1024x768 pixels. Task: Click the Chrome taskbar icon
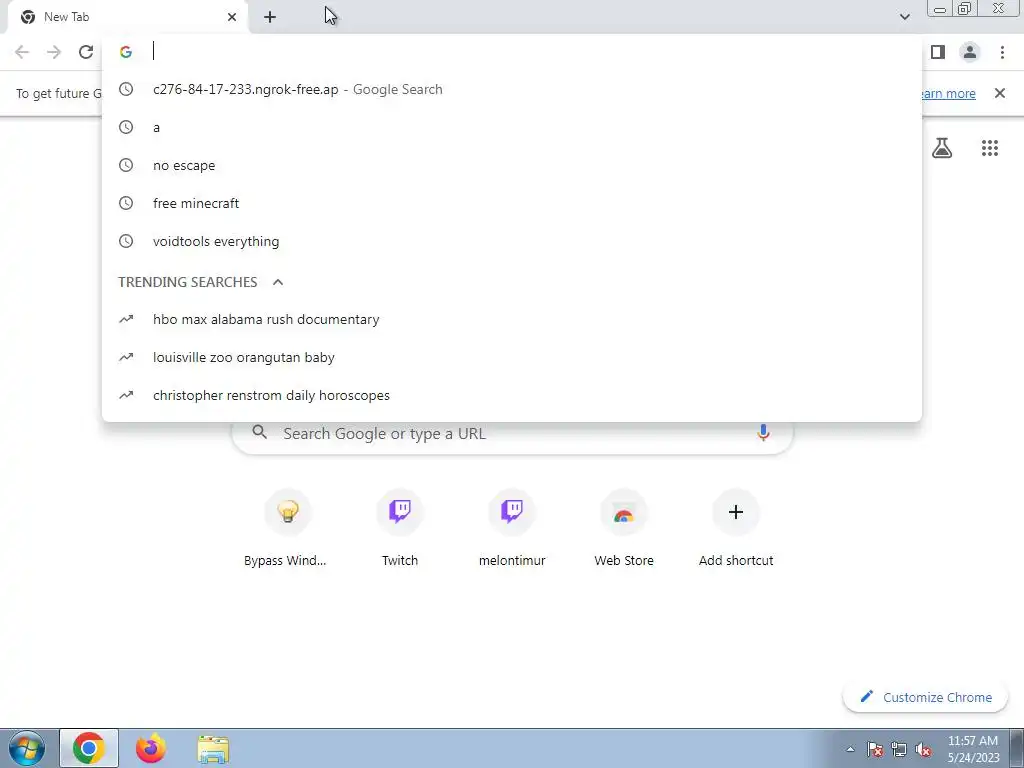(x=89, y=748)
